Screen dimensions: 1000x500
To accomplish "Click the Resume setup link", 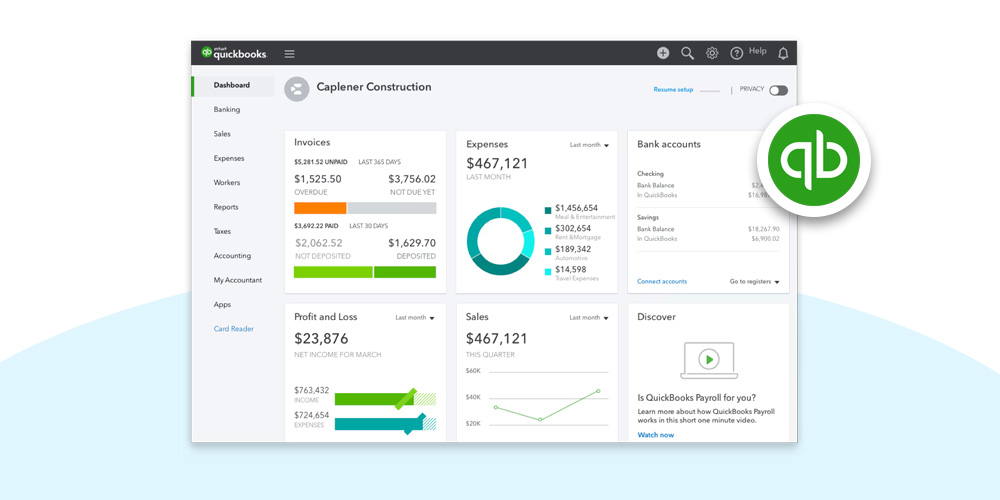I will [x=673, y=90].
